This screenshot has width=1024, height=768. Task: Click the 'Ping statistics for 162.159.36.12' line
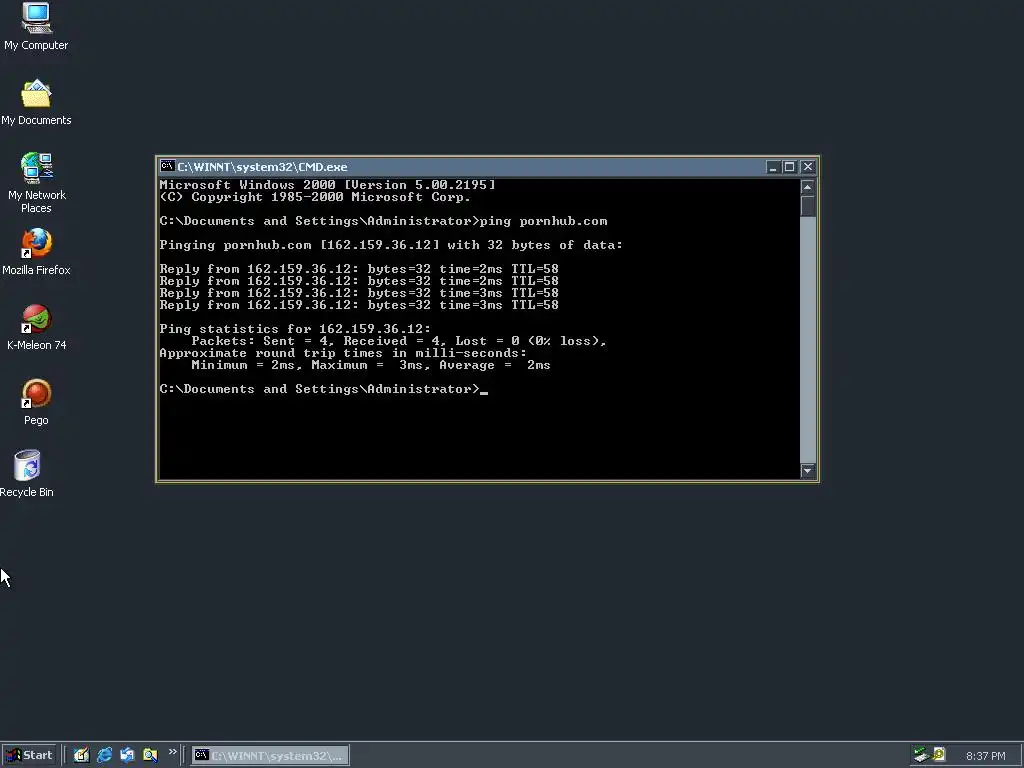point(295,328)
